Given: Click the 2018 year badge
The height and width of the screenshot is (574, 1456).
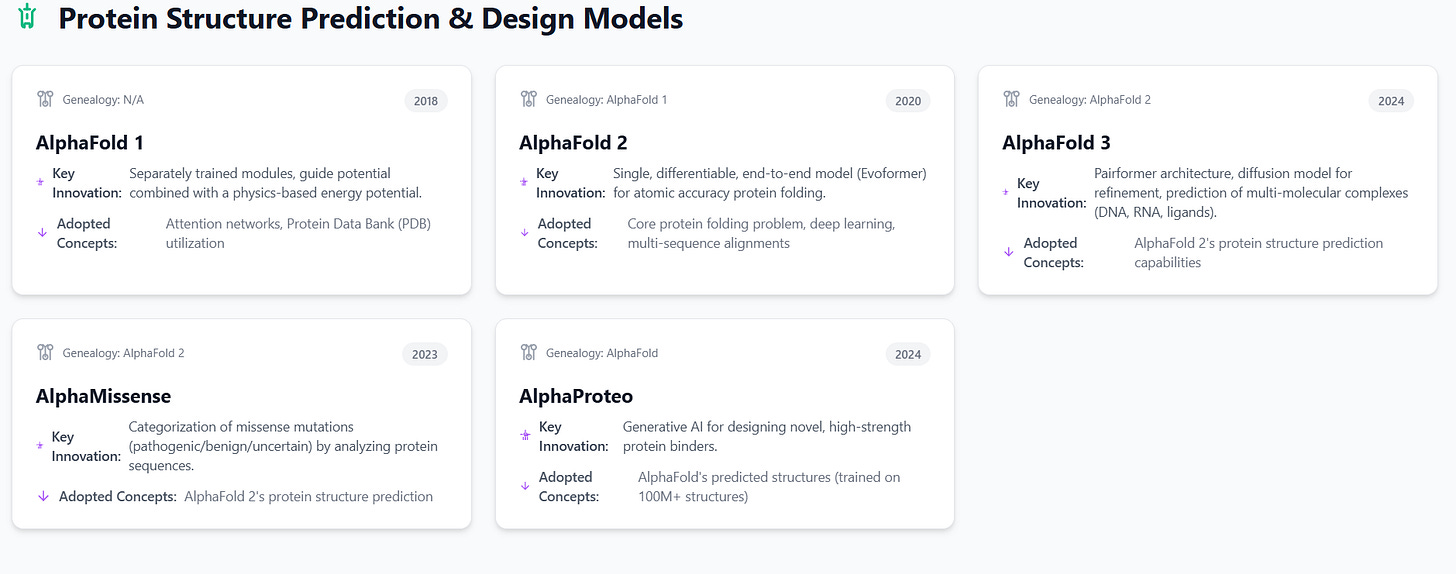Looking at the screenshot, I should [x=425, y=100].
